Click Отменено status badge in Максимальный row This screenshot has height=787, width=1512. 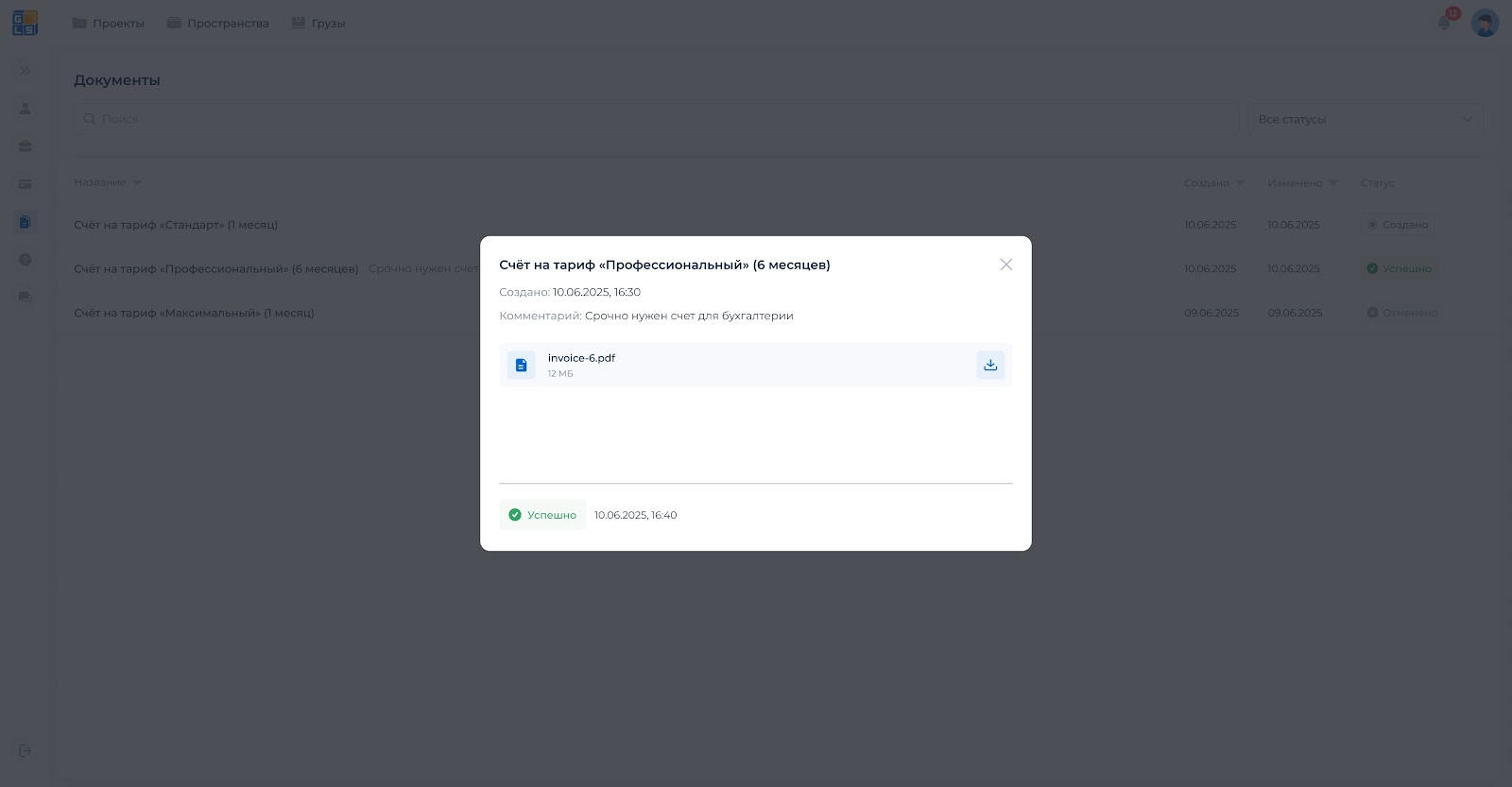click(x=1402, y=313)
